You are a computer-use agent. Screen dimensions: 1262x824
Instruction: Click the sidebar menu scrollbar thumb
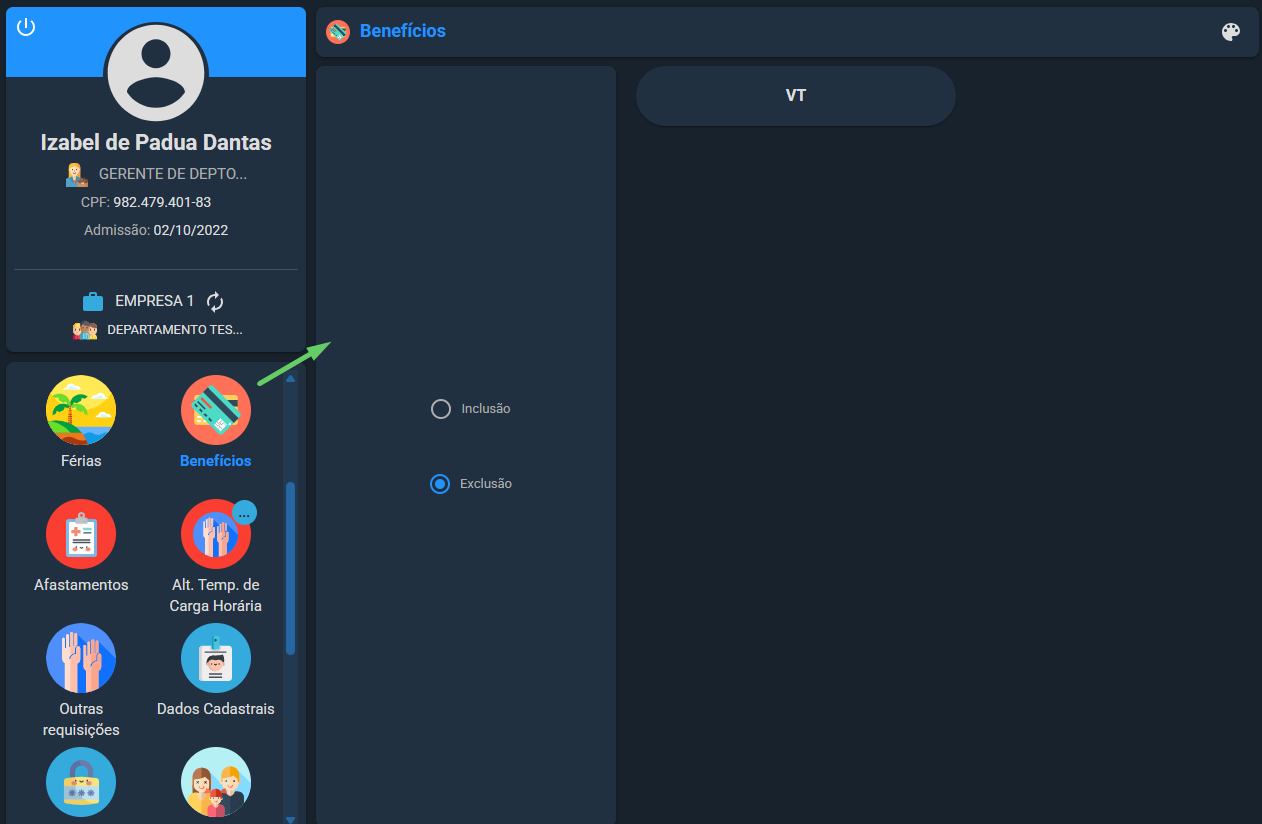(290, 568)
